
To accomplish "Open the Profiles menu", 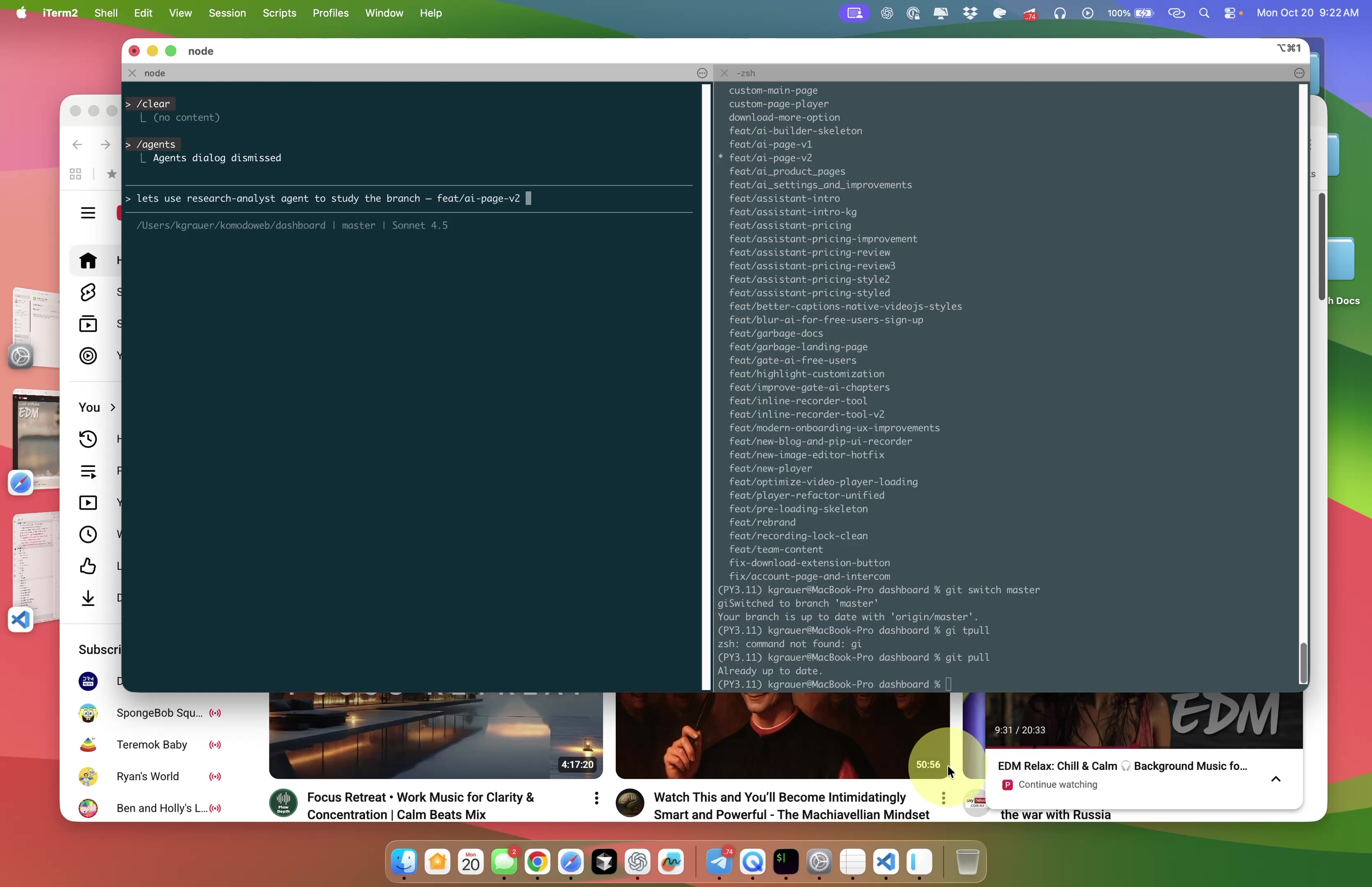I will (330, 13).
